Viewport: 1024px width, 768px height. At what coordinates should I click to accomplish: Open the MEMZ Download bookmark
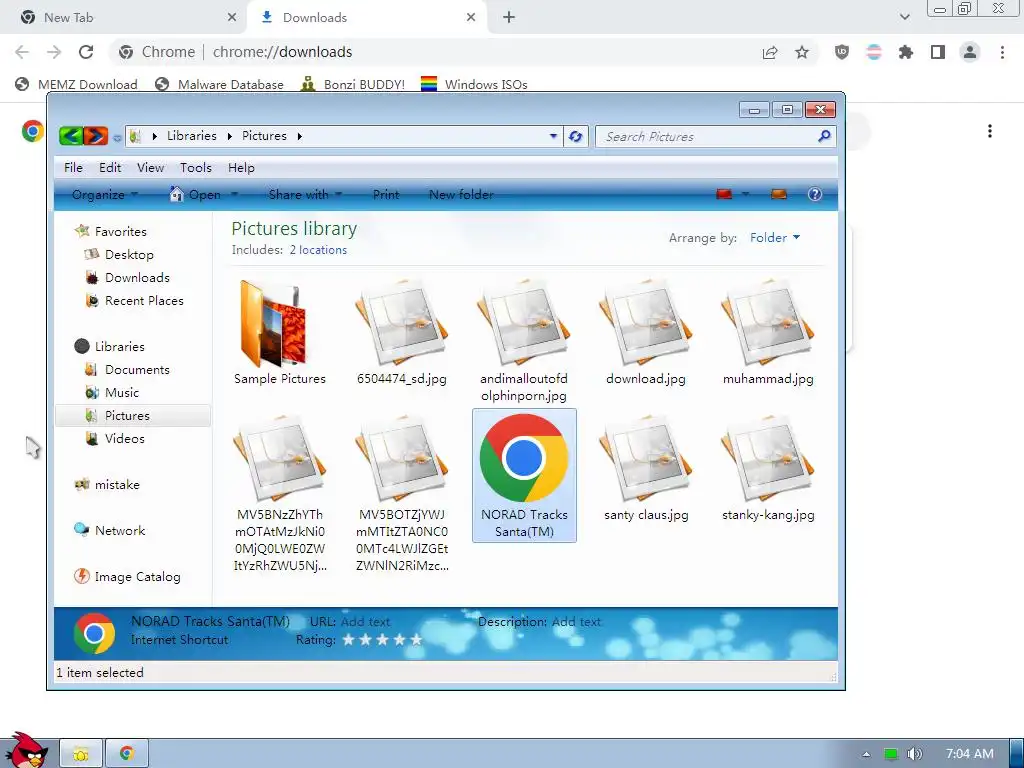(x=76, y=84)
